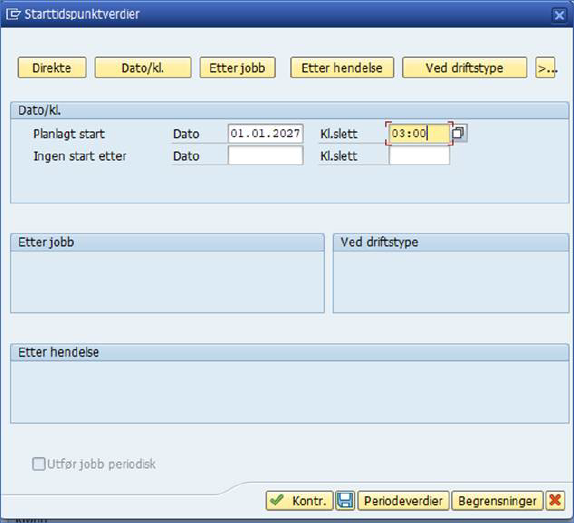Click the save diskette icon
Image resolution: width=574 pixels, height=523 pixels.
tap(345, 500)
